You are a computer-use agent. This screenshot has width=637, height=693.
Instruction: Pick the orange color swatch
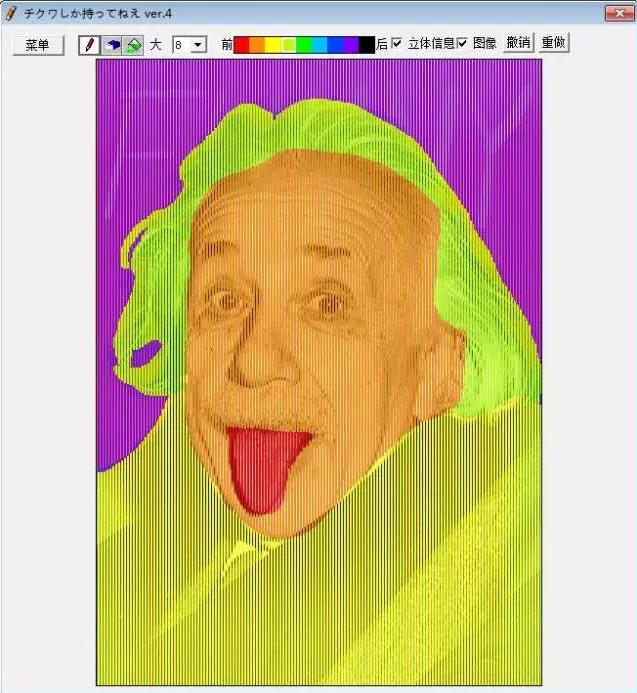tap(257, 44)
